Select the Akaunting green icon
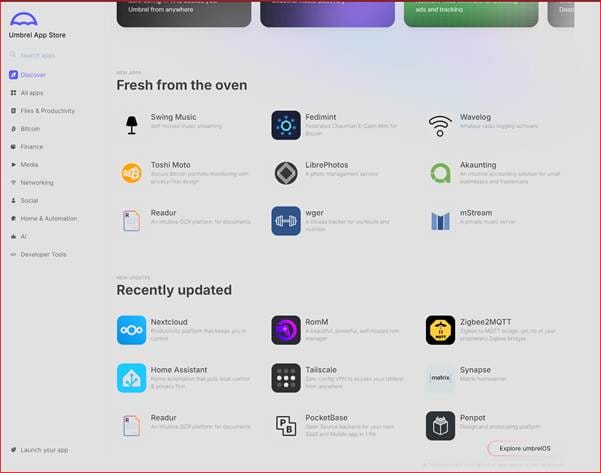This screenshot has height=473, width=601. click(x=440, y=173)
